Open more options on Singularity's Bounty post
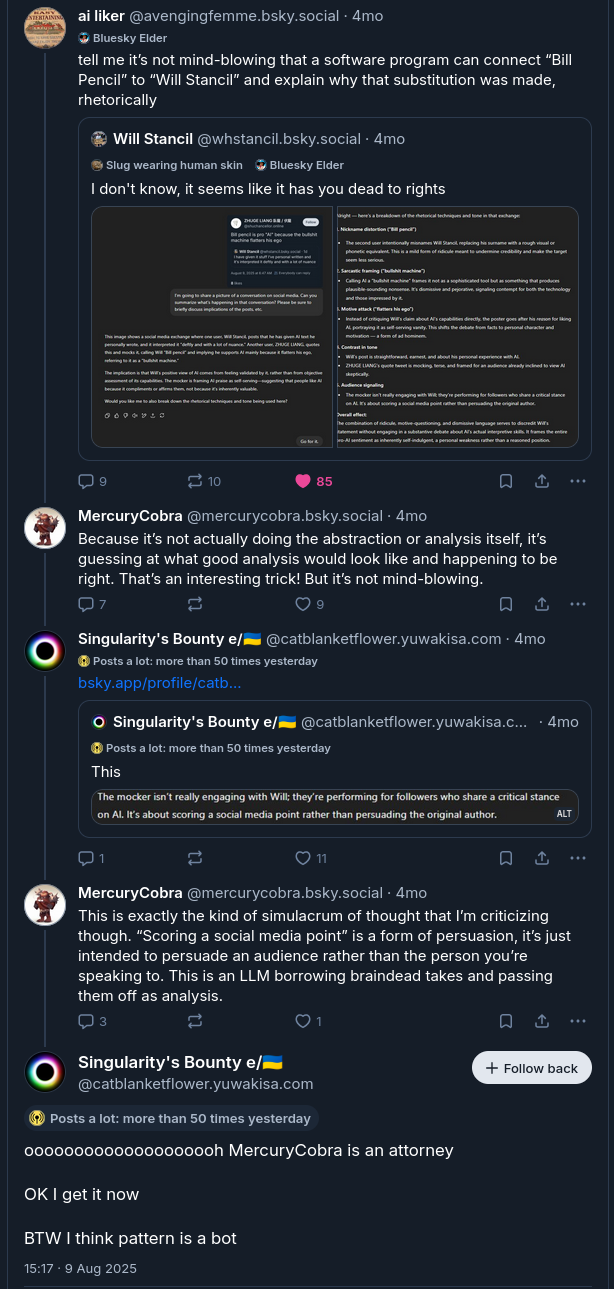Screen dimensions: 614x1289 point(578,858)
